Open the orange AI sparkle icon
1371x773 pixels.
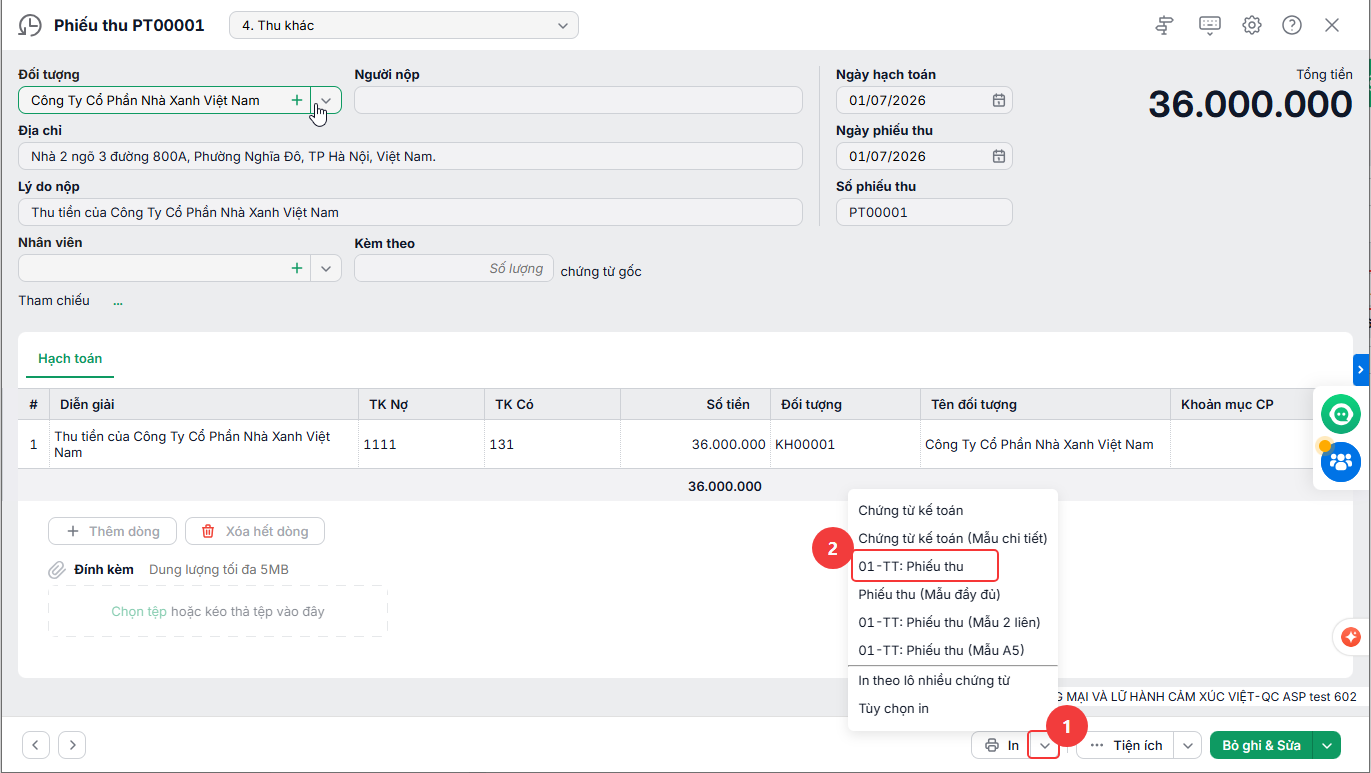point(1351,636)
